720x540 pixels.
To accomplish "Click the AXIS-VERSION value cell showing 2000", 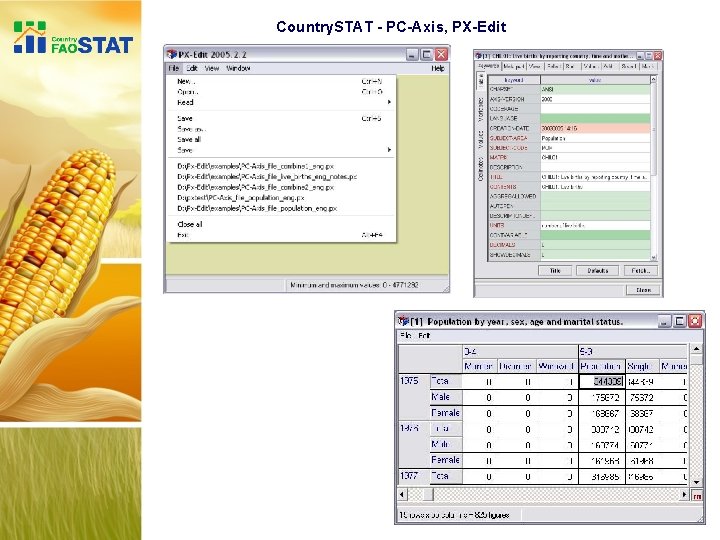I will [x=595, y=99].
